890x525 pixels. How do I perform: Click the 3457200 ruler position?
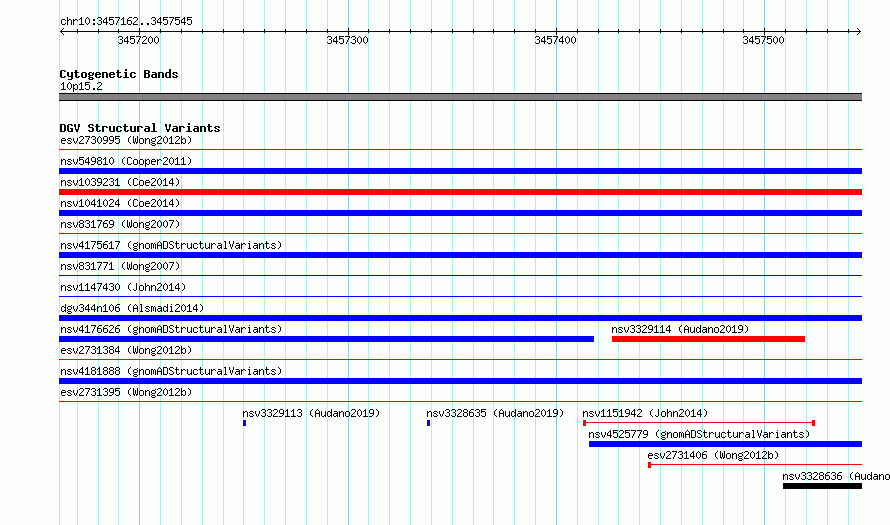138,40
